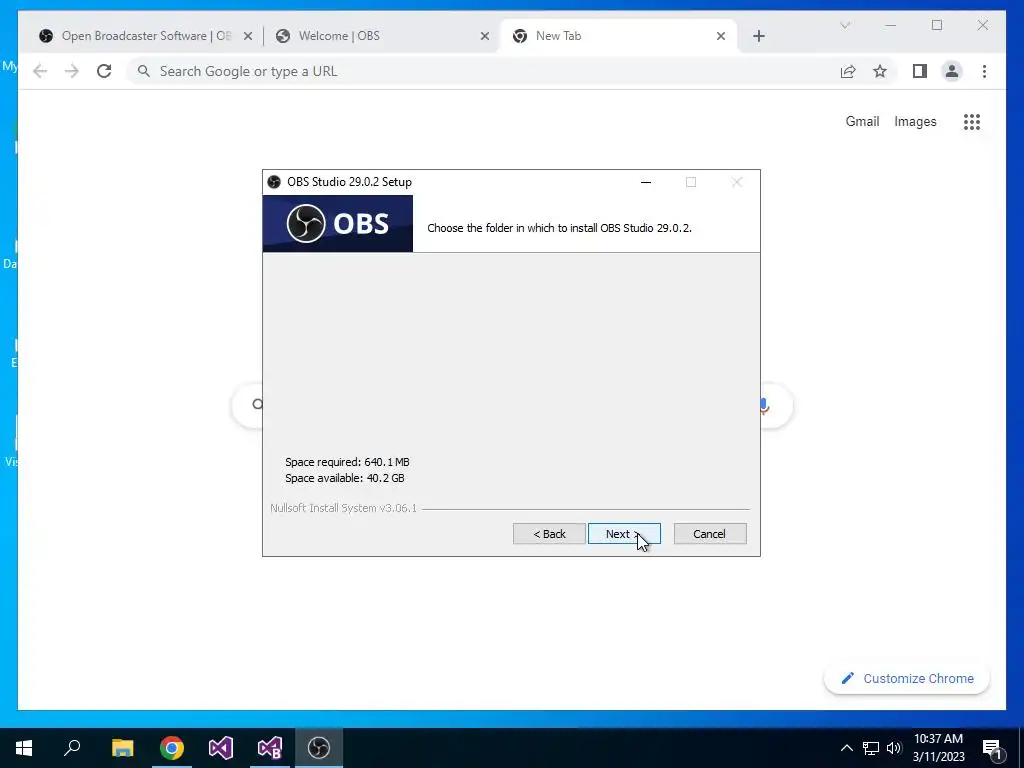This screenshot has width=1024, height=768.
Task: Close the New Tab tab
Action: point(721,37)
